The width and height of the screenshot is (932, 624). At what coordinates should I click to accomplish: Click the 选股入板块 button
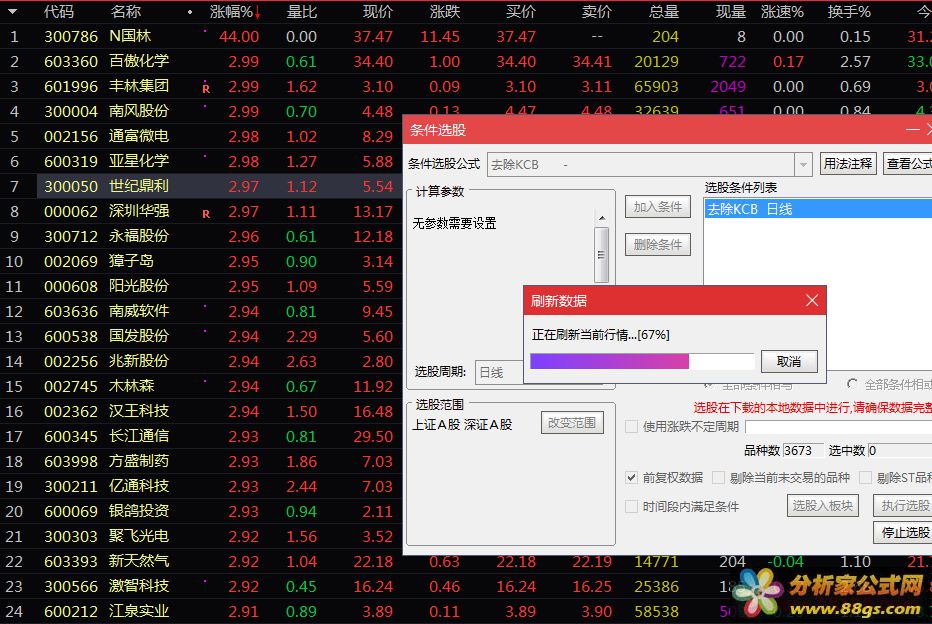[x=823, y=506]
